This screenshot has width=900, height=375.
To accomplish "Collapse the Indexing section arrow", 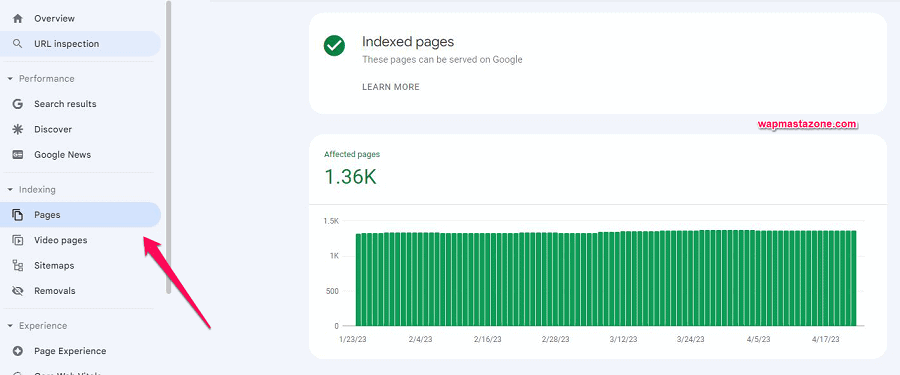I will (10, 190).
